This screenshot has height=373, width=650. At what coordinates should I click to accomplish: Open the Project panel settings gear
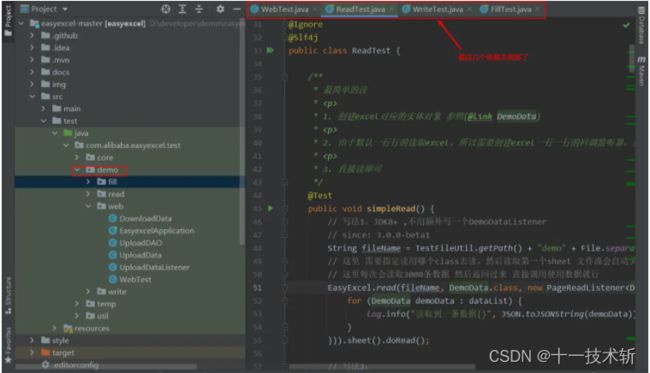(x=220, y=9)
